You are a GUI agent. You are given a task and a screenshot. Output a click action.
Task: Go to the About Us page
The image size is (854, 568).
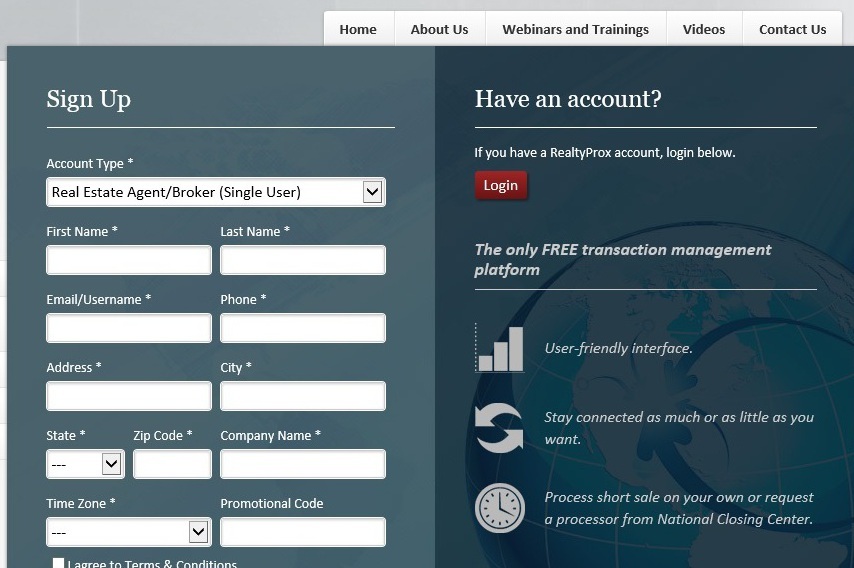(440, 29)
